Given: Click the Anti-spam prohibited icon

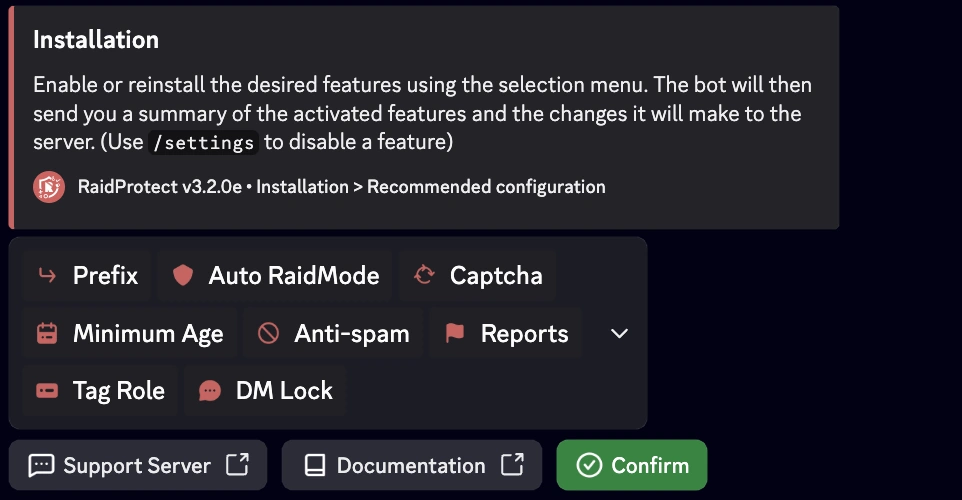Looking at the screenshot, I should (x=268, y=334).
